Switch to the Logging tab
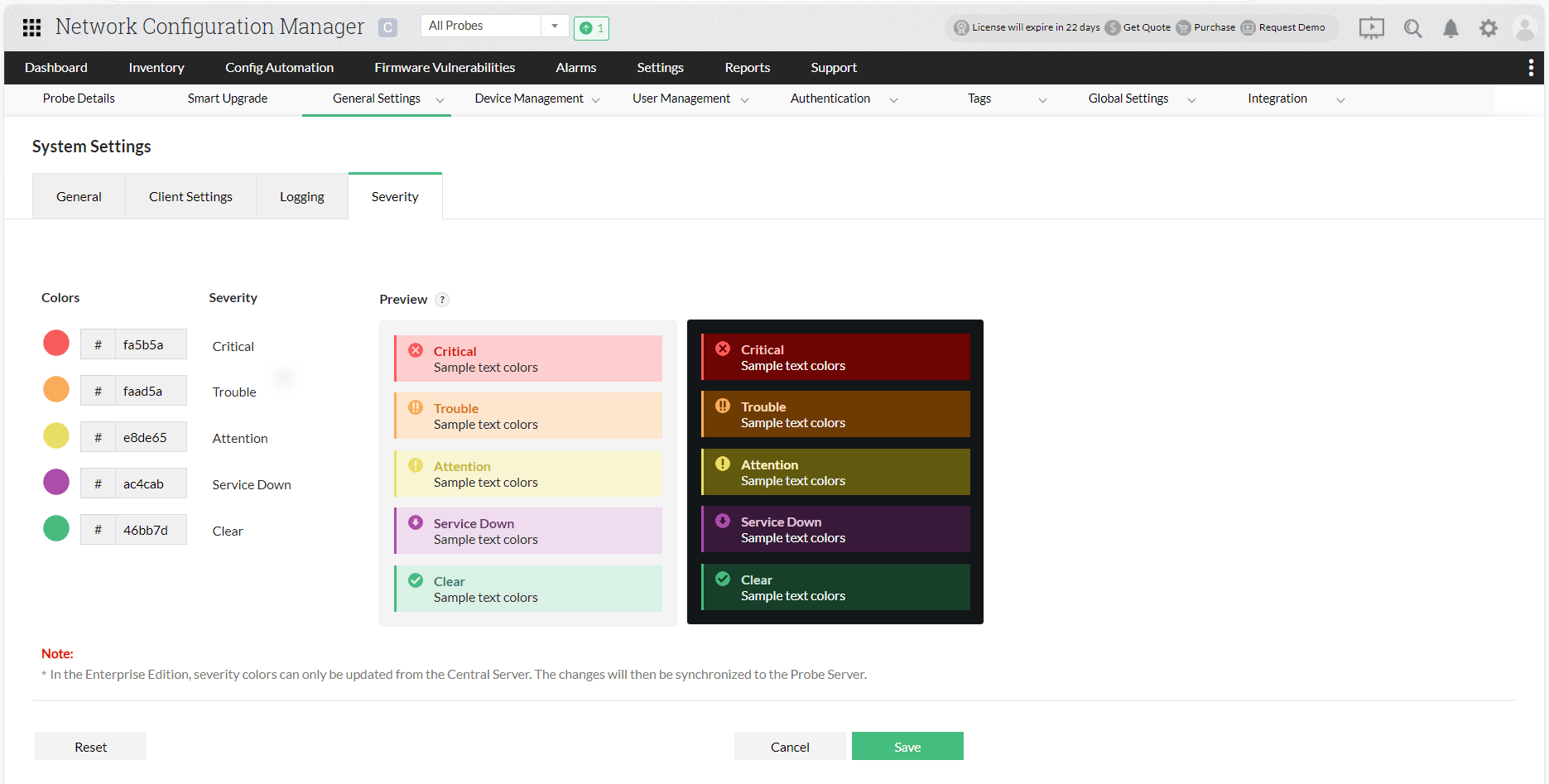Screen dimensions: 1549x784 pyautogui.click(x=301, y=196)
